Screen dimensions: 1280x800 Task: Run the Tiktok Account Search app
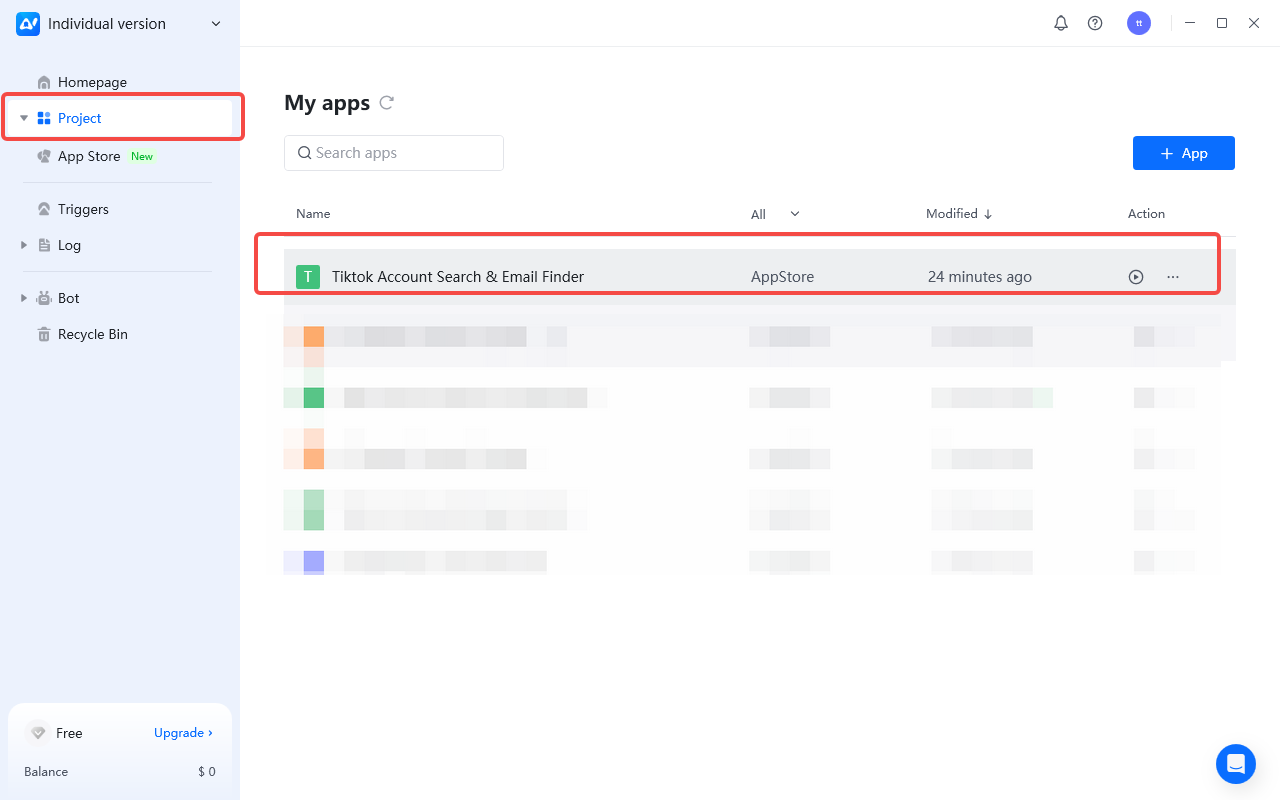tap(1136, 277)
